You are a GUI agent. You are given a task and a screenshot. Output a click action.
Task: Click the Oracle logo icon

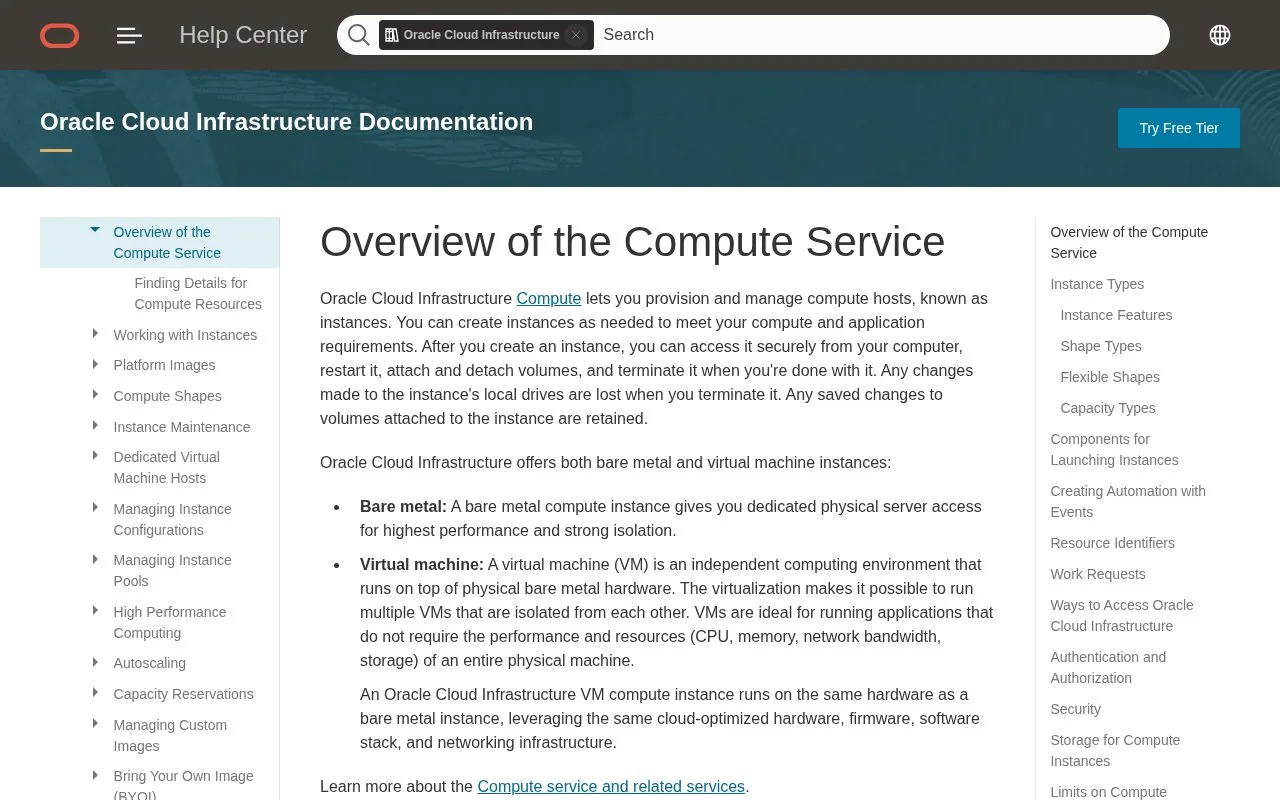coord(60,35)
